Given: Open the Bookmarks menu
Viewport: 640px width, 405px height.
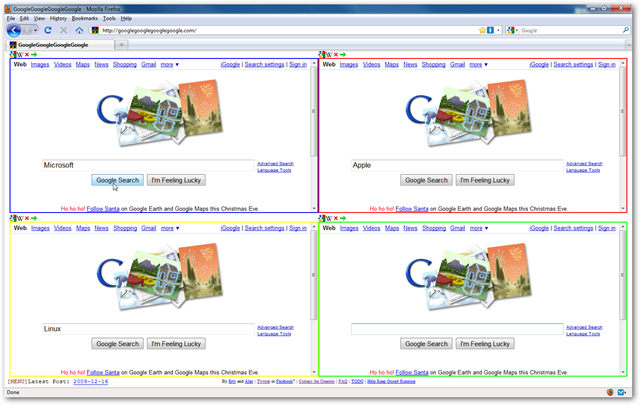Looking at the screenshot, I should 85,18.
